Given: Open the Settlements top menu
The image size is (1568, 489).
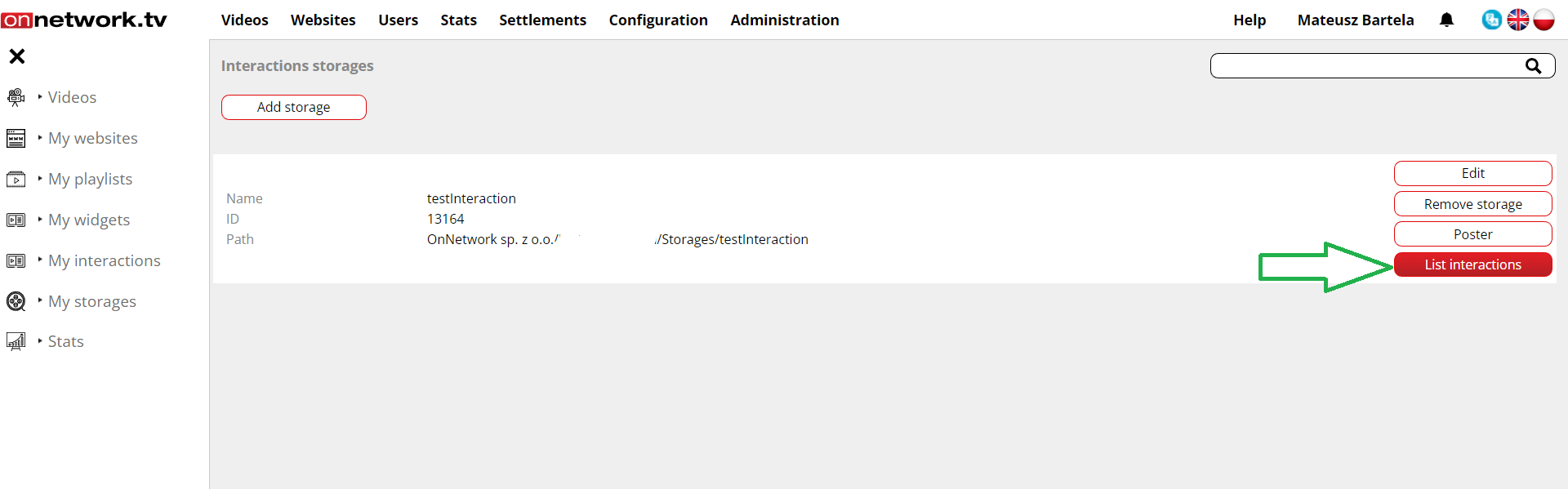Looking at the screenshot, I should point(542,20).
